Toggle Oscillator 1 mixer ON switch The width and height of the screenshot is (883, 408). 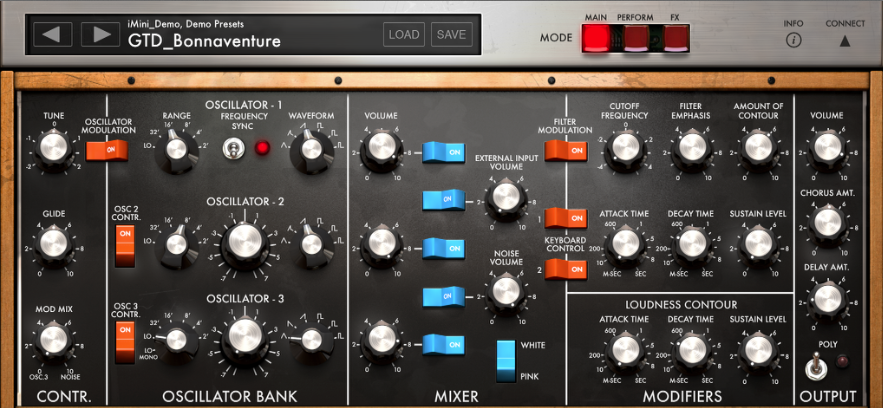coord(444,152)
